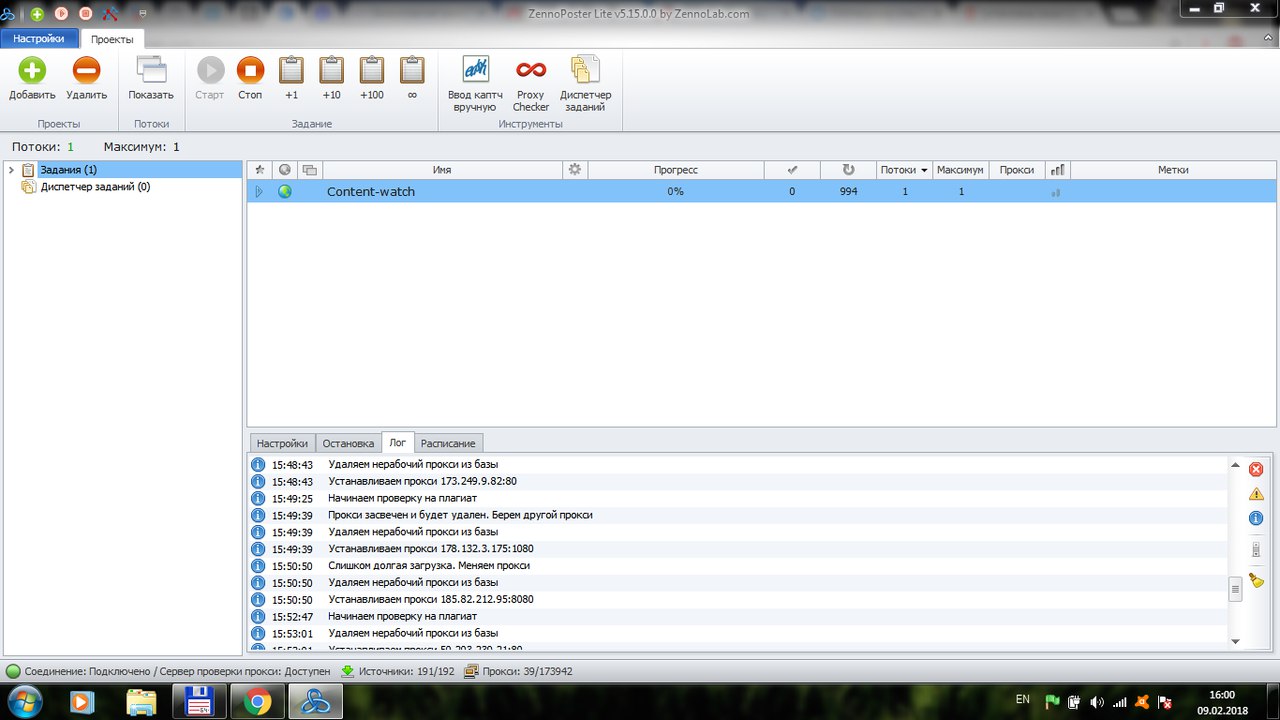Click the 0% progress bar of Content-watch
This screenshot has width=1280, height=720.
[676, 191]
